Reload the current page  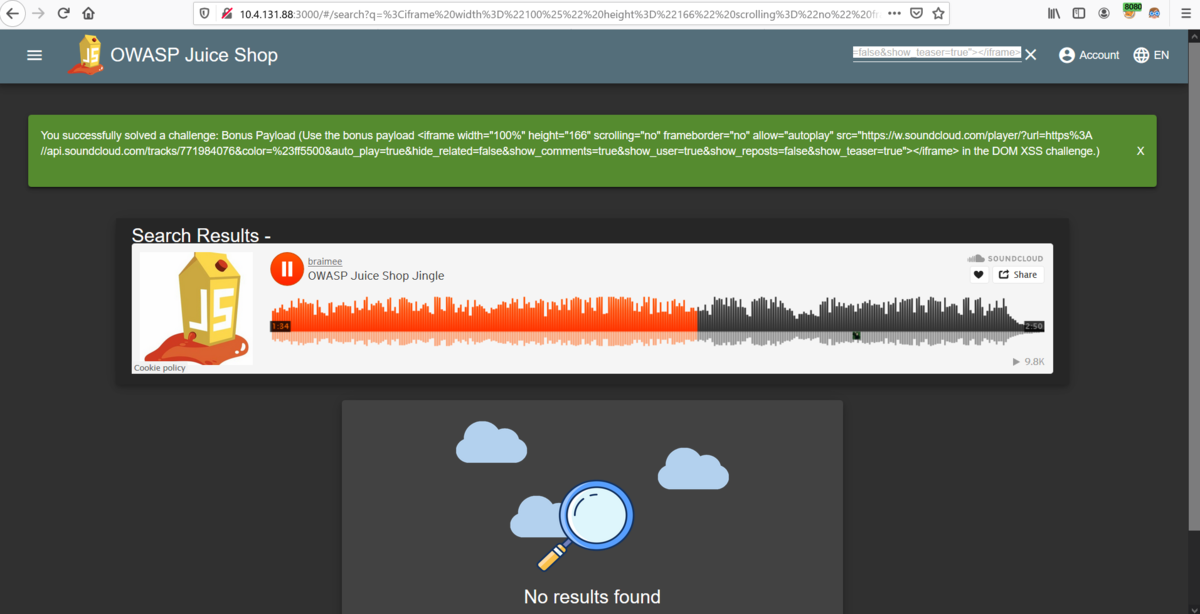tap(64, 14)
